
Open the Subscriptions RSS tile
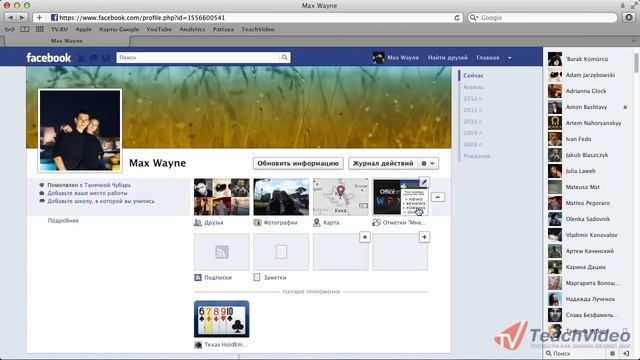coord(222,252)
